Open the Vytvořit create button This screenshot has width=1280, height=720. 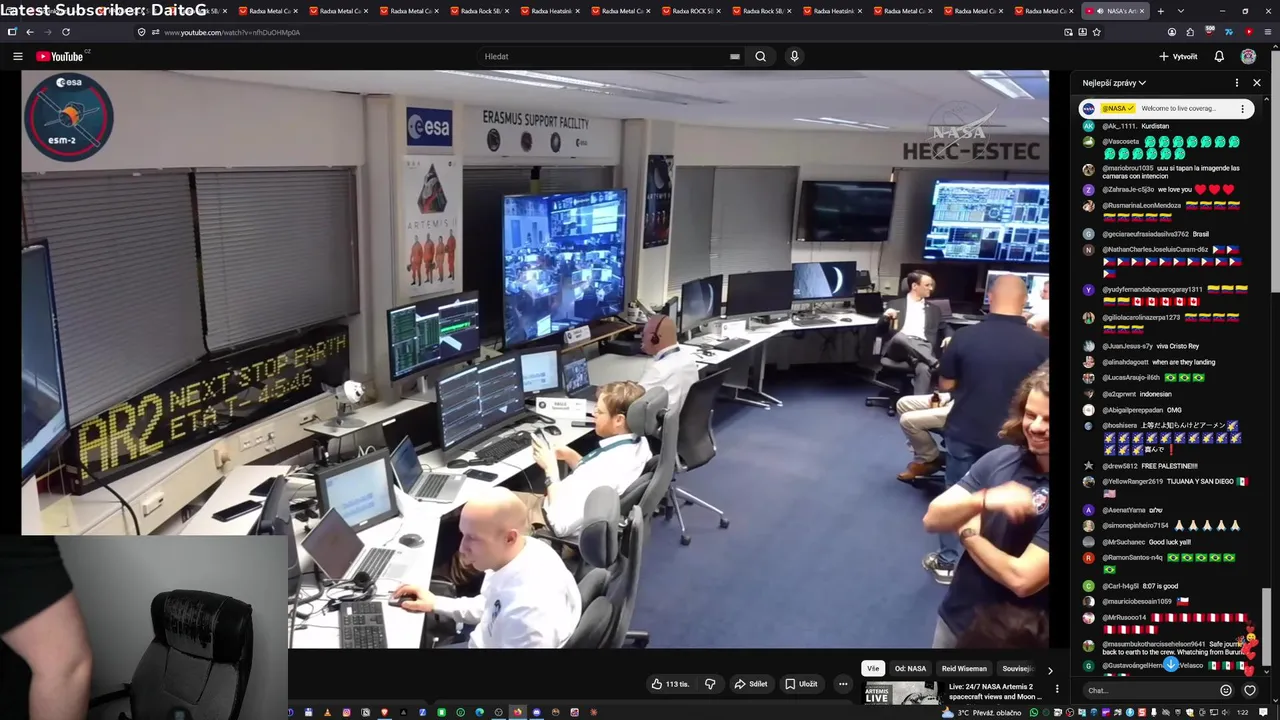1178,56
